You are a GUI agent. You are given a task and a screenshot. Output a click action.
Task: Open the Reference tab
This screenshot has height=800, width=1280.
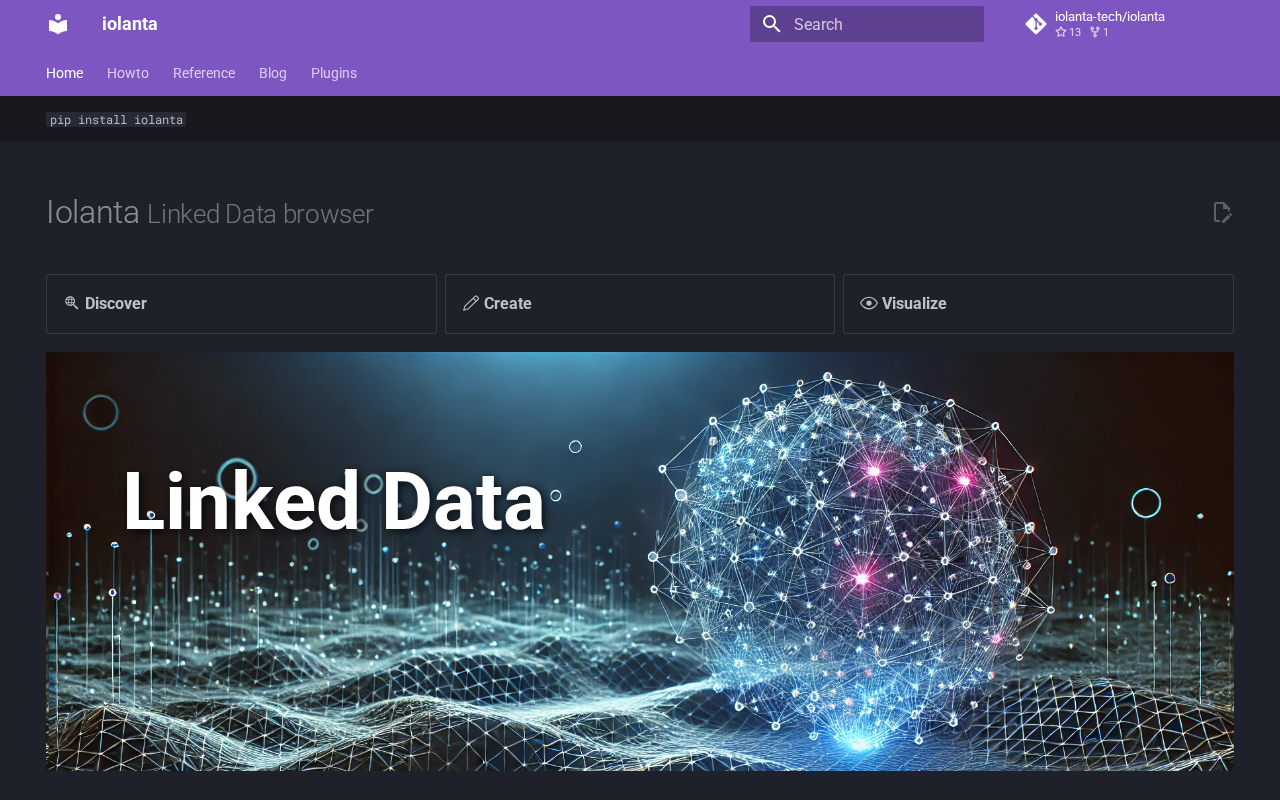(204, 73)
